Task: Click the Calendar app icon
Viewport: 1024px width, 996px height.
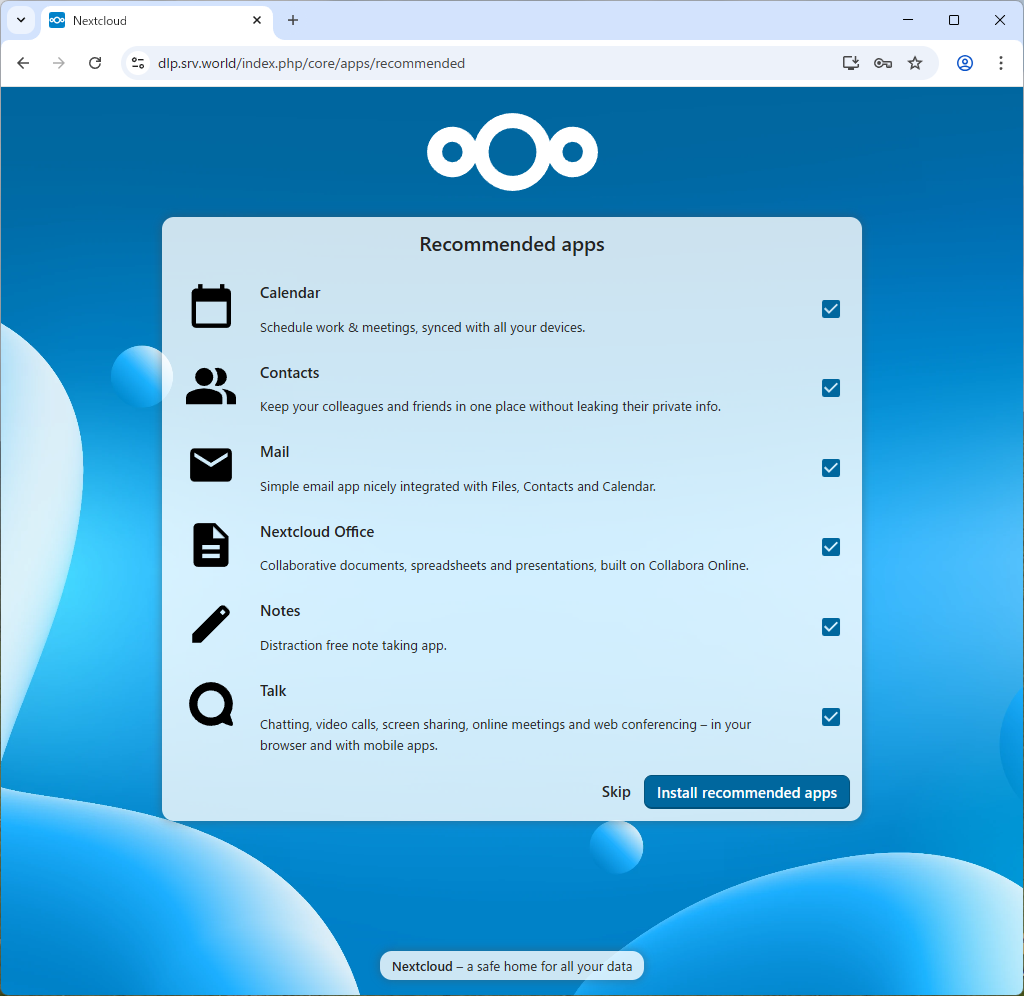Action: click(211, 306)
